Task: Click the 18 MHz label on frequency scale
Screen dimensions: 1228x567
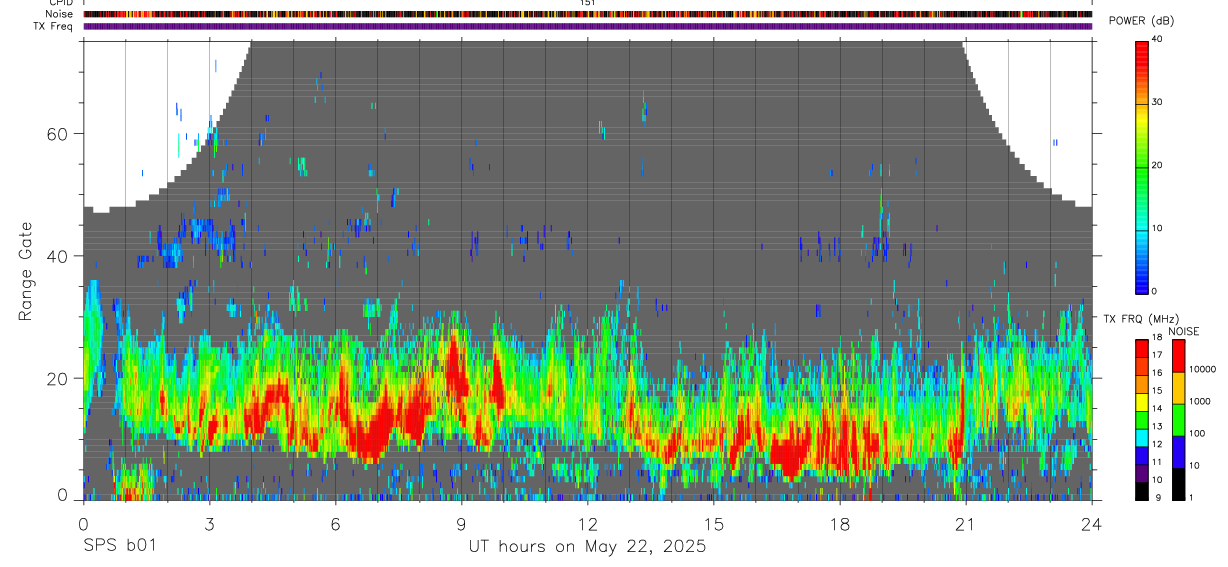Action: pyautogui.click(x=1156, y=337)
